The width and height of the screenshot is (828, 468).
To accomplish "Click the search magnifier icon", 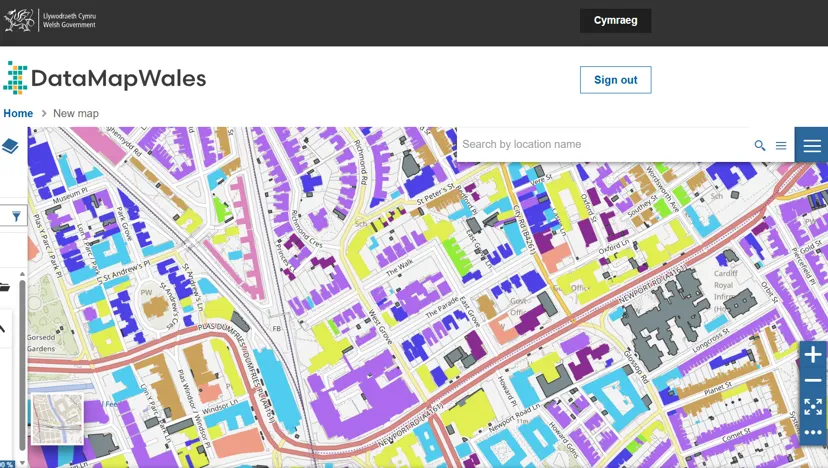I will tap(760, 145).
